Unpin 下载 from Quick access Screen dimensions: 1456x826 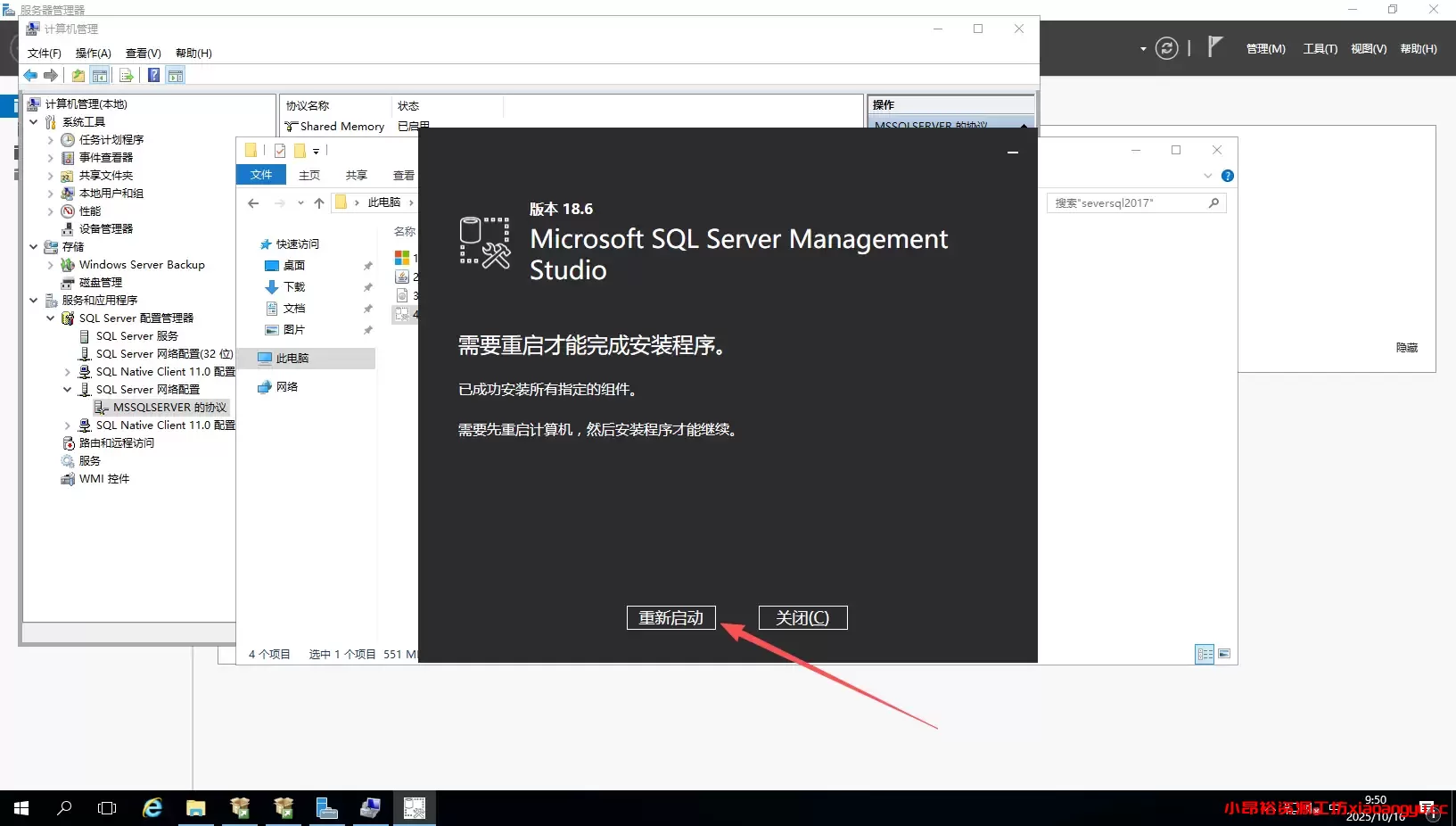[x=366, y=287]
